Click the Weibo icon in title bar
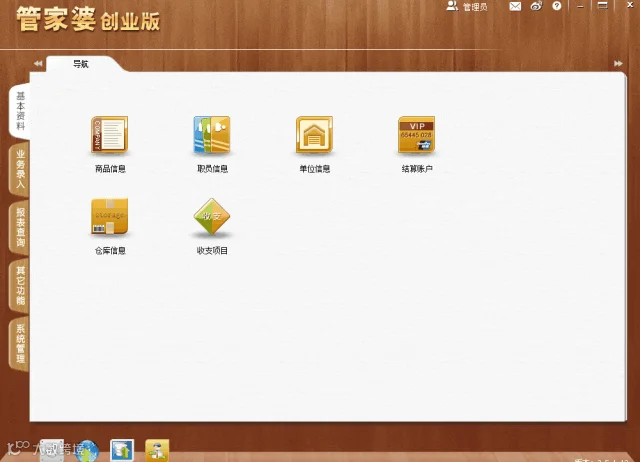Screen dimensions: 640x462 [536, 6]
